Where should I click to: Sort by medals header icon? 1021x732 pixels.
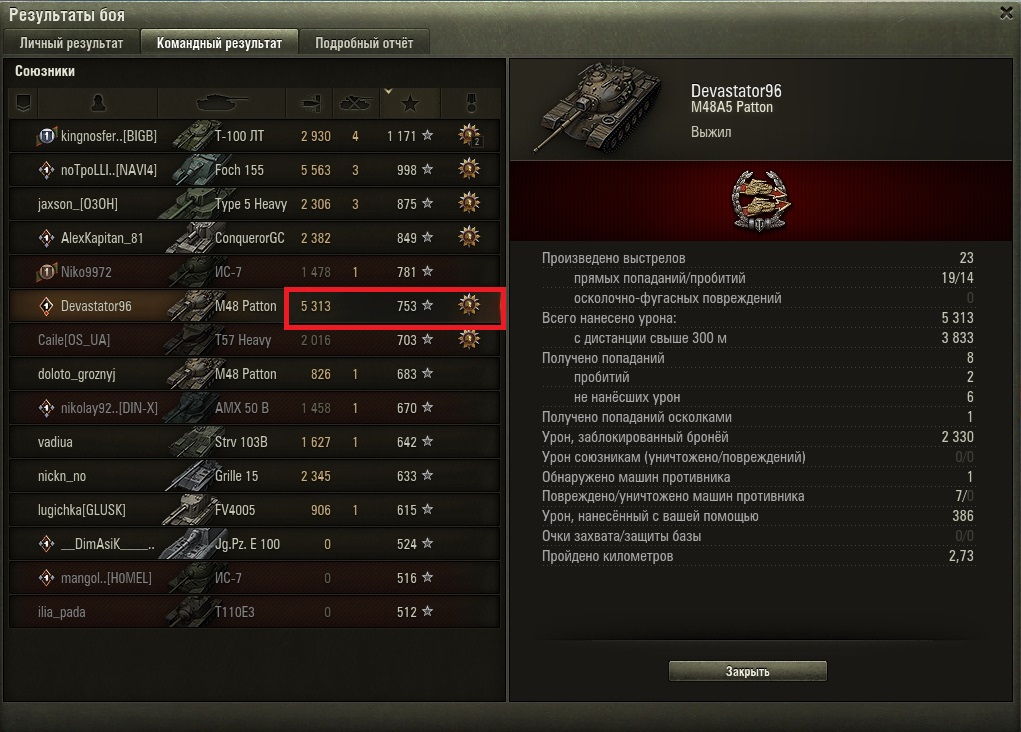[471, 103]
